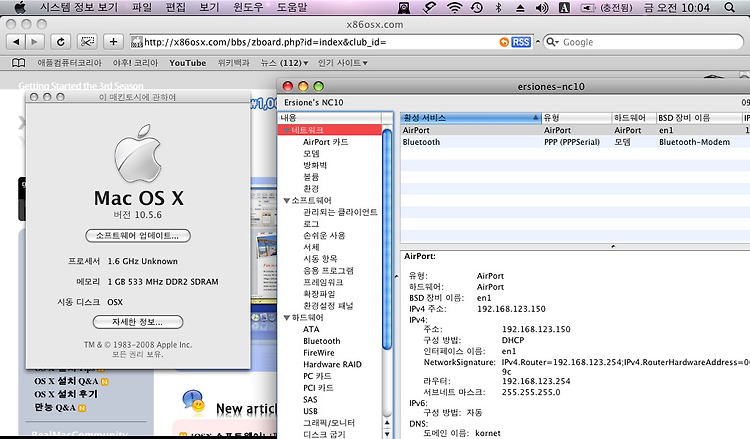Select Bluetooth under hardware tree
The width and height of the screenshot is (750, 439).
(321, 341)
